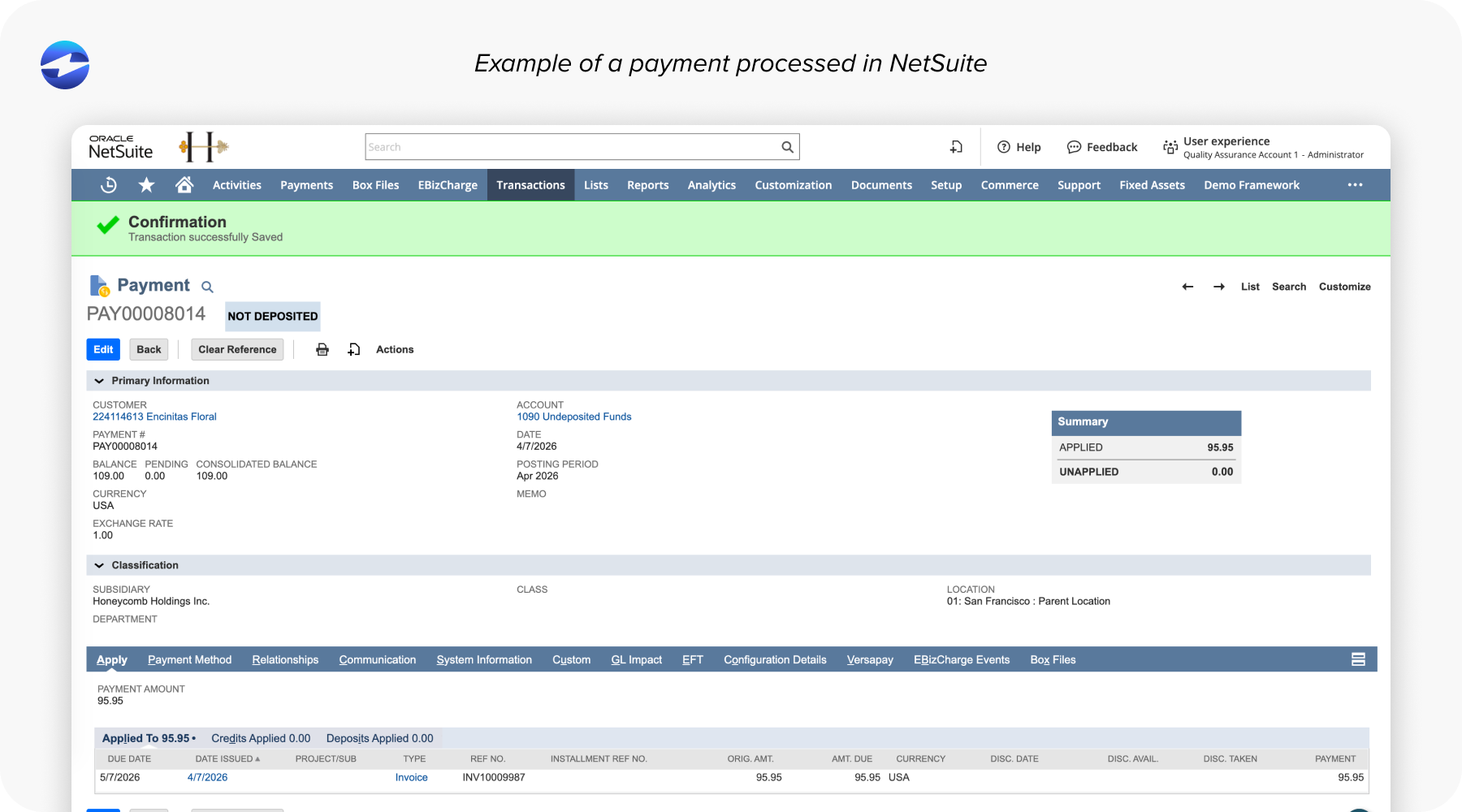Open the Invoice link in the applied list

click(411, 777)
